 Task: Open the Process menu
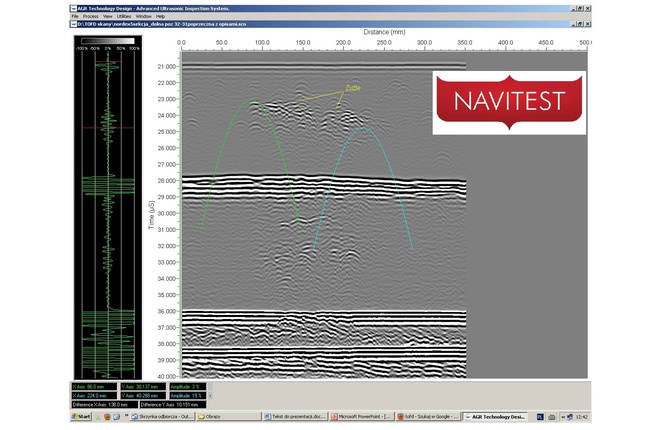(x=91, y=16)
